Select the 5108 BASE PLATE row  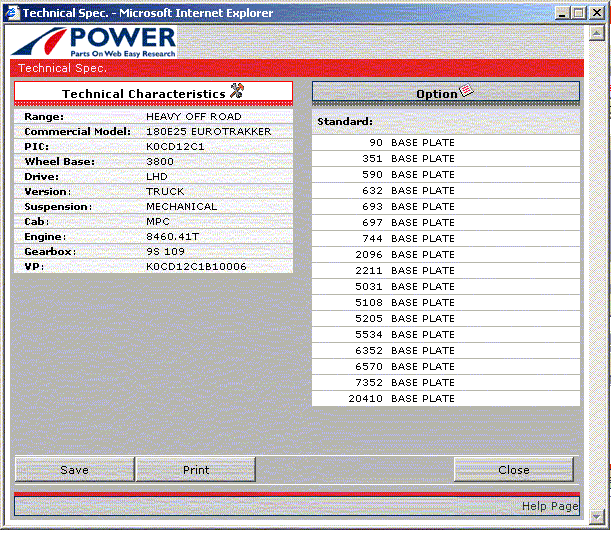[446, 302]
